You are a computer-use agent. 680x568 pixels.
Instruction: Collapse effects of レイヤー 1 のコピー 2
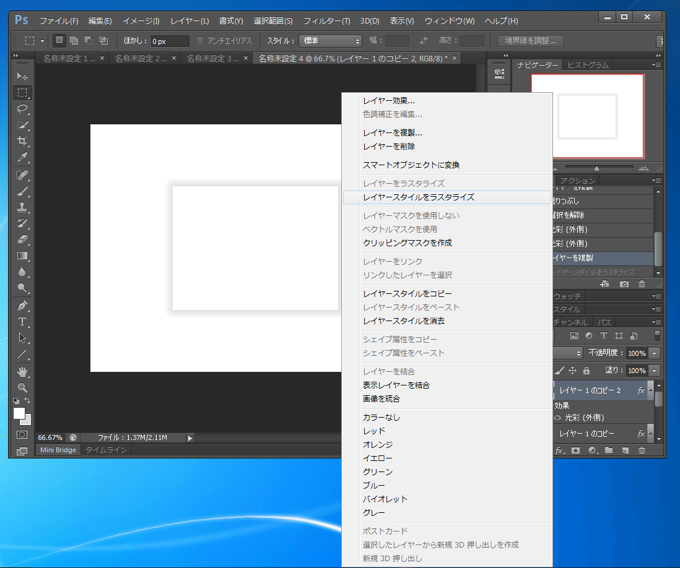tap(651, 390)
